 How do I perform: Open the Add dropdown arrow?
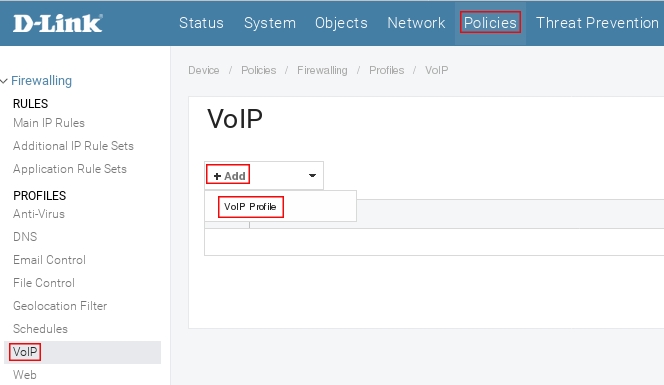[x=312, y=175]
